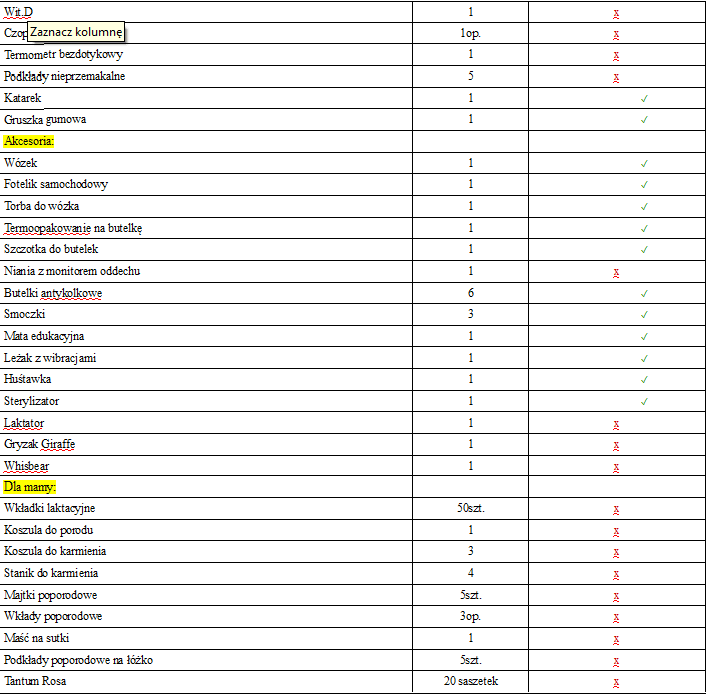The height and width of the screenshot is (700, 712).
Task: Click the 'Gryzak Giraffe' cell
Action: click(x=40, y=445)
